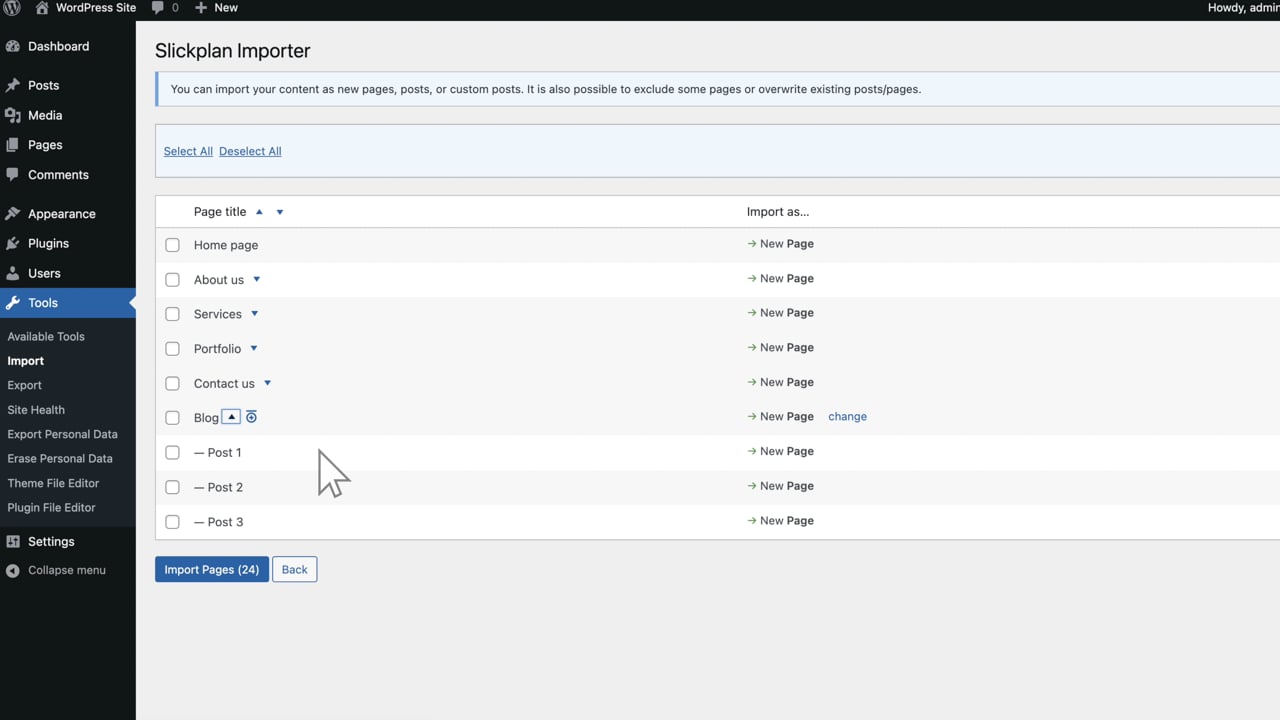Click the Select All link
Viewport: 1280px width, 720px height.
tap(188, 151)
